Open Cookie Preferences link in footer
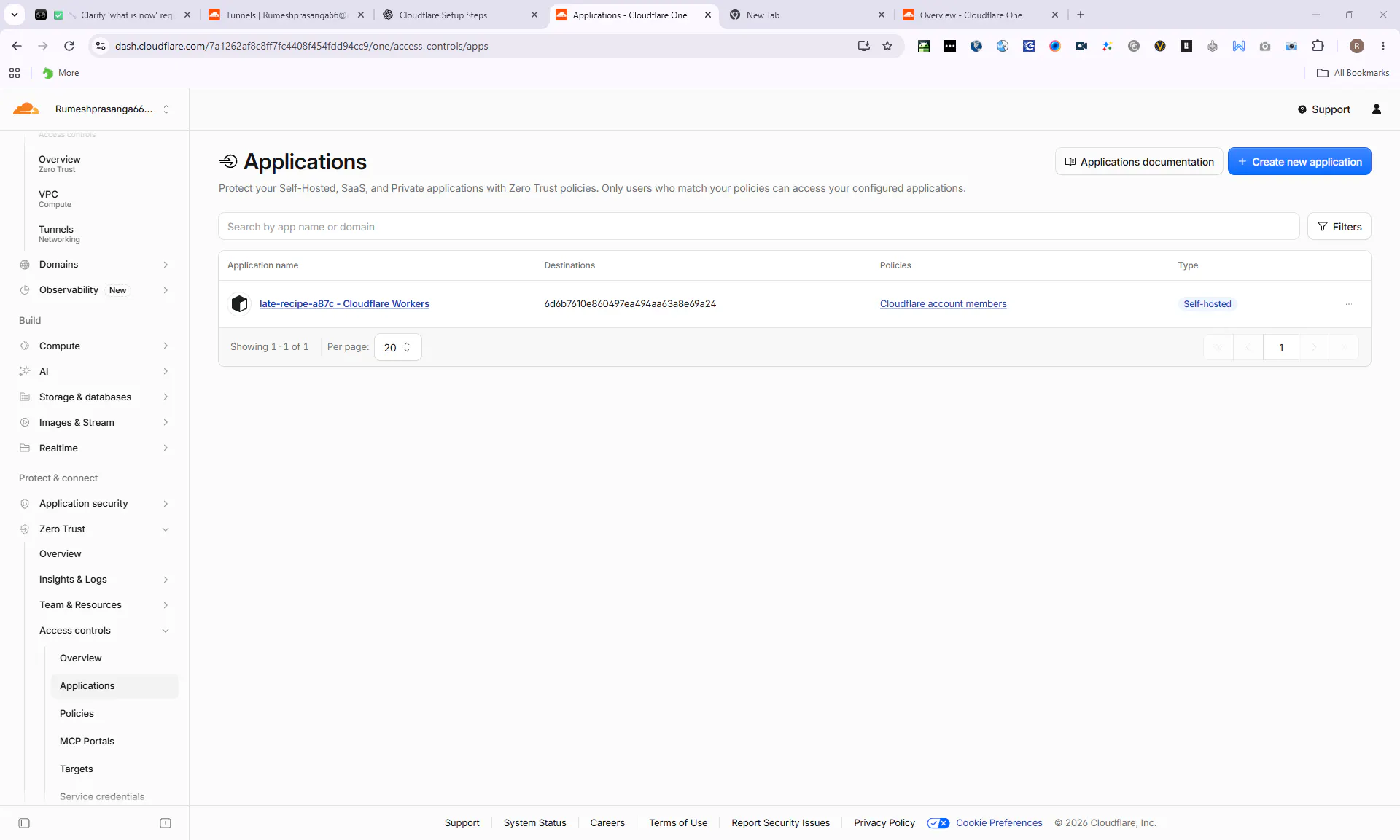 click(x=999, y=823)
